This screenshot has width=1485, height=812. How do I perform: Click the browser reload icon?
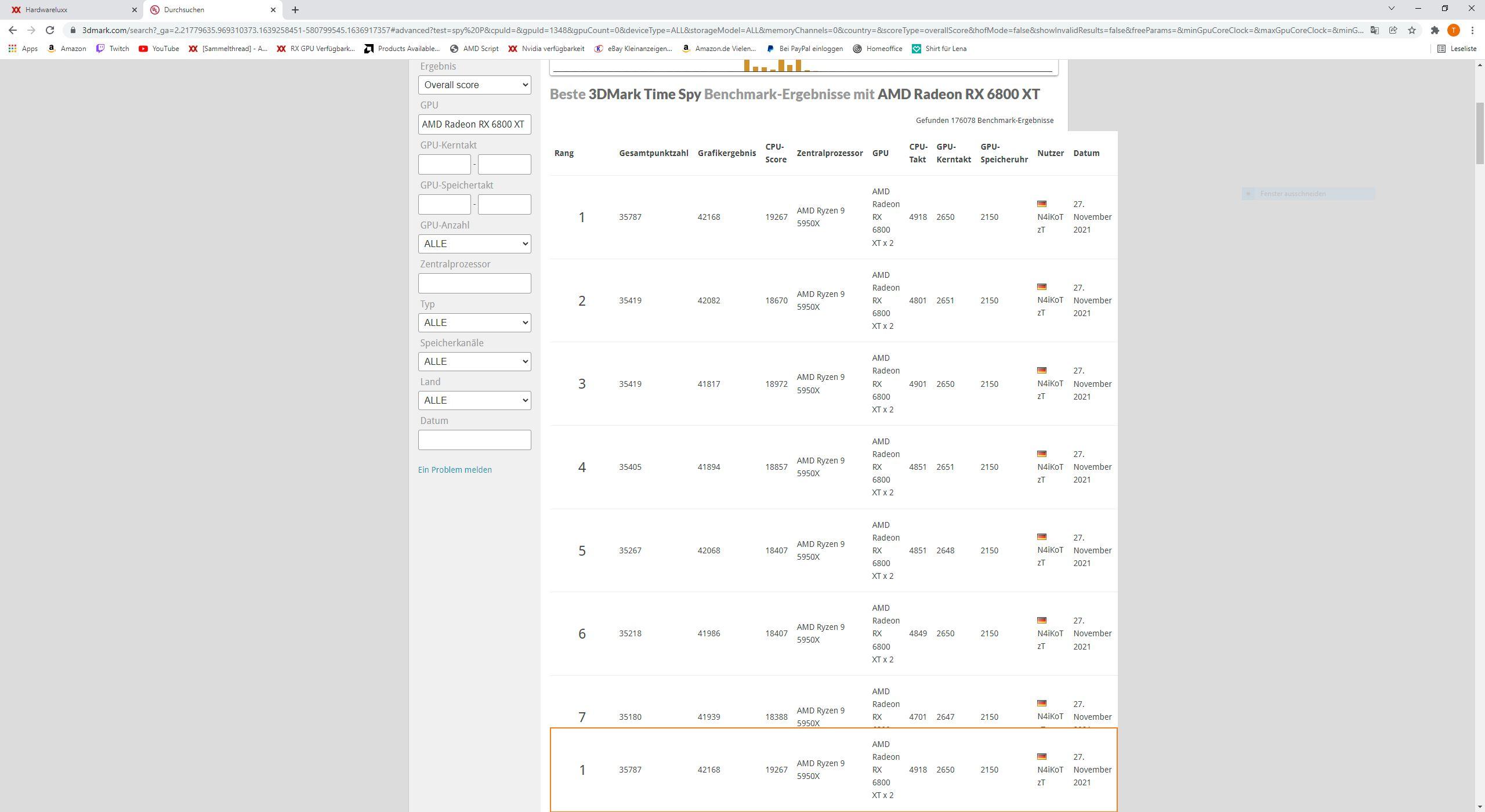click(50, 30)
